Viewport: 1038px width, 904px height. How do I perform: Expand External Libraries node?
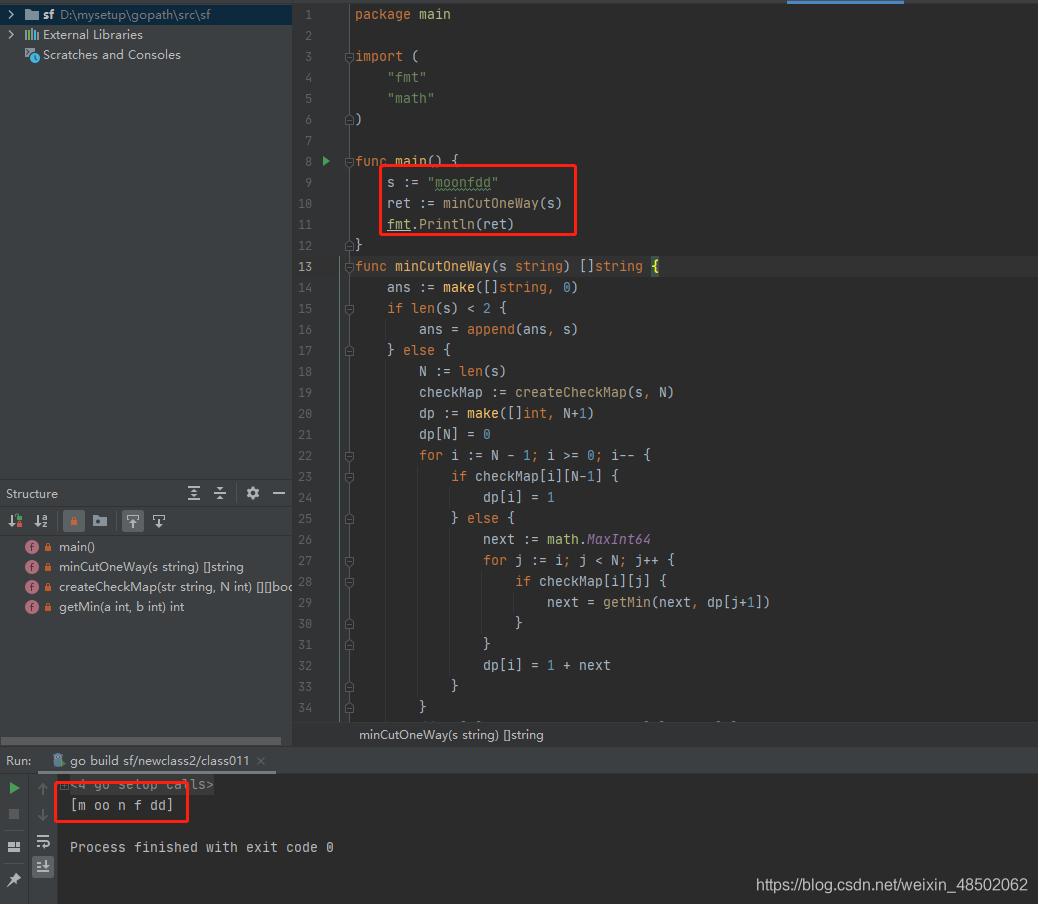(x=11, y=34)
